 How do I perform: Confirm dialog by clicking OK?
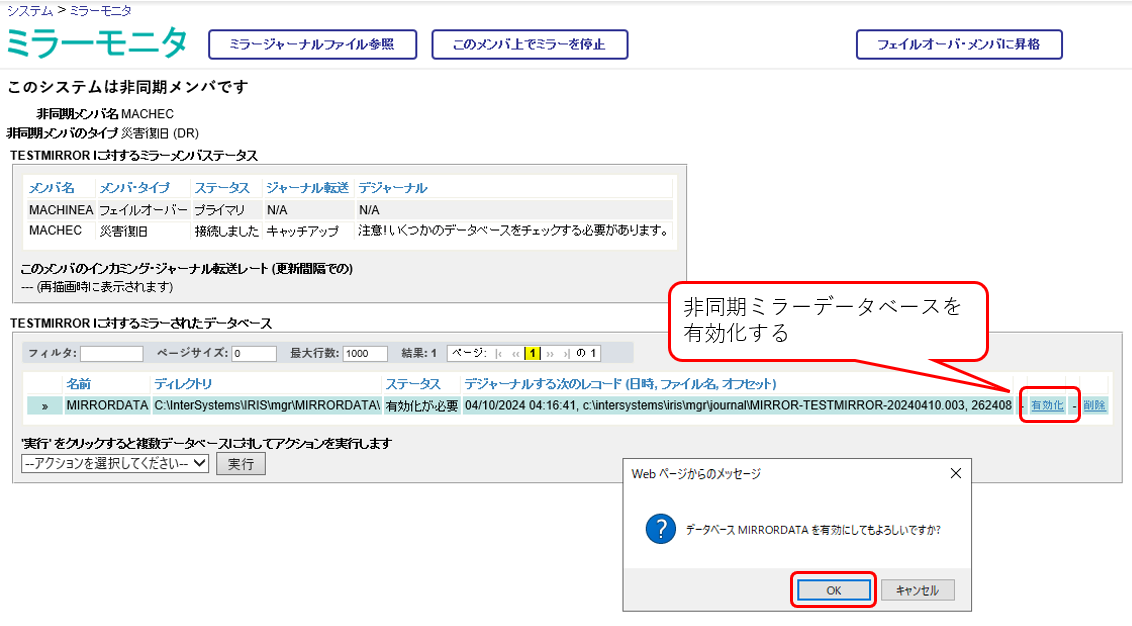pos(834,590)
